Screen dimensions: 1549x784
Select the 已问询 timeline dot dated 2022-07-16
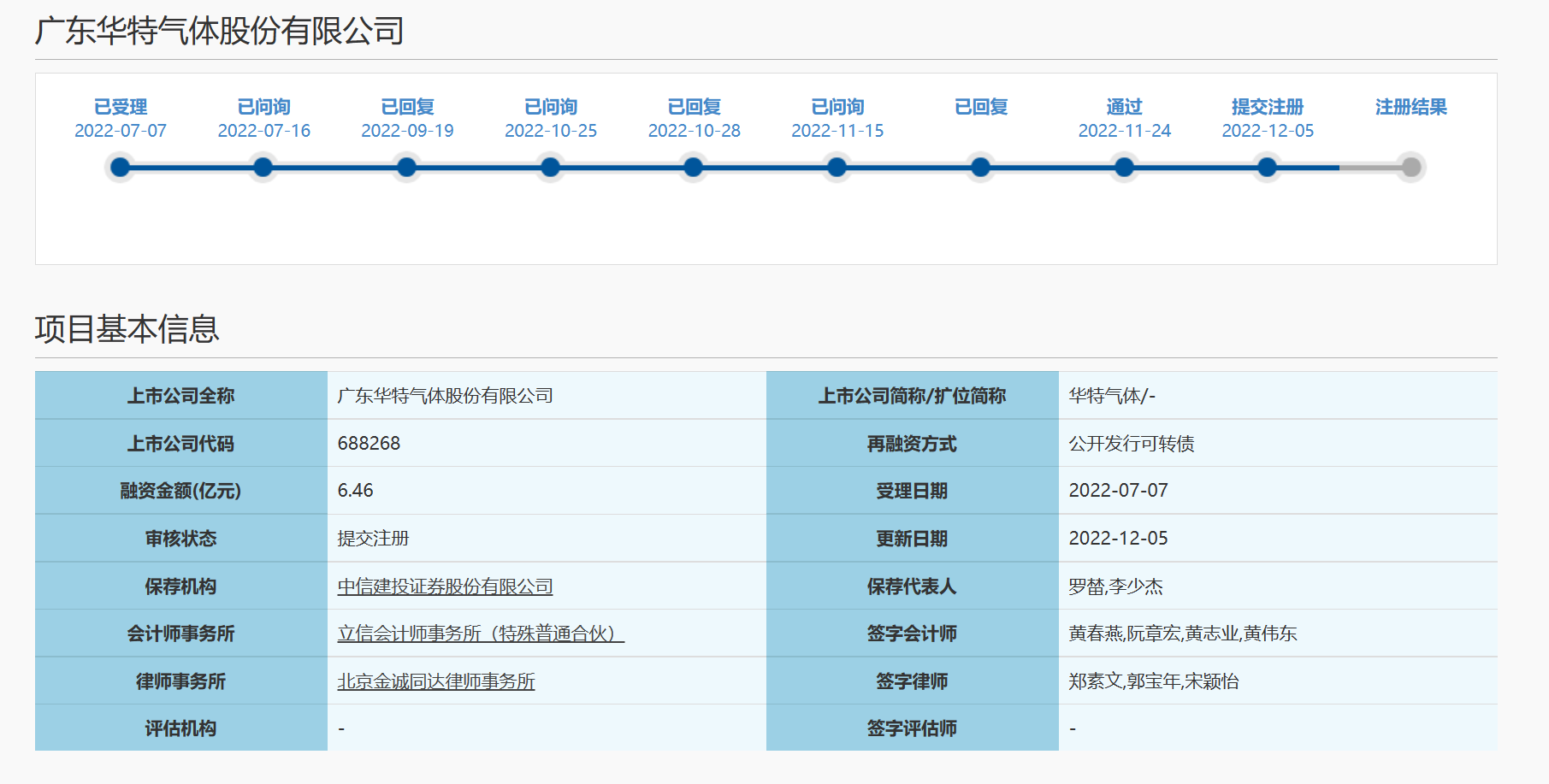(263, 168)
